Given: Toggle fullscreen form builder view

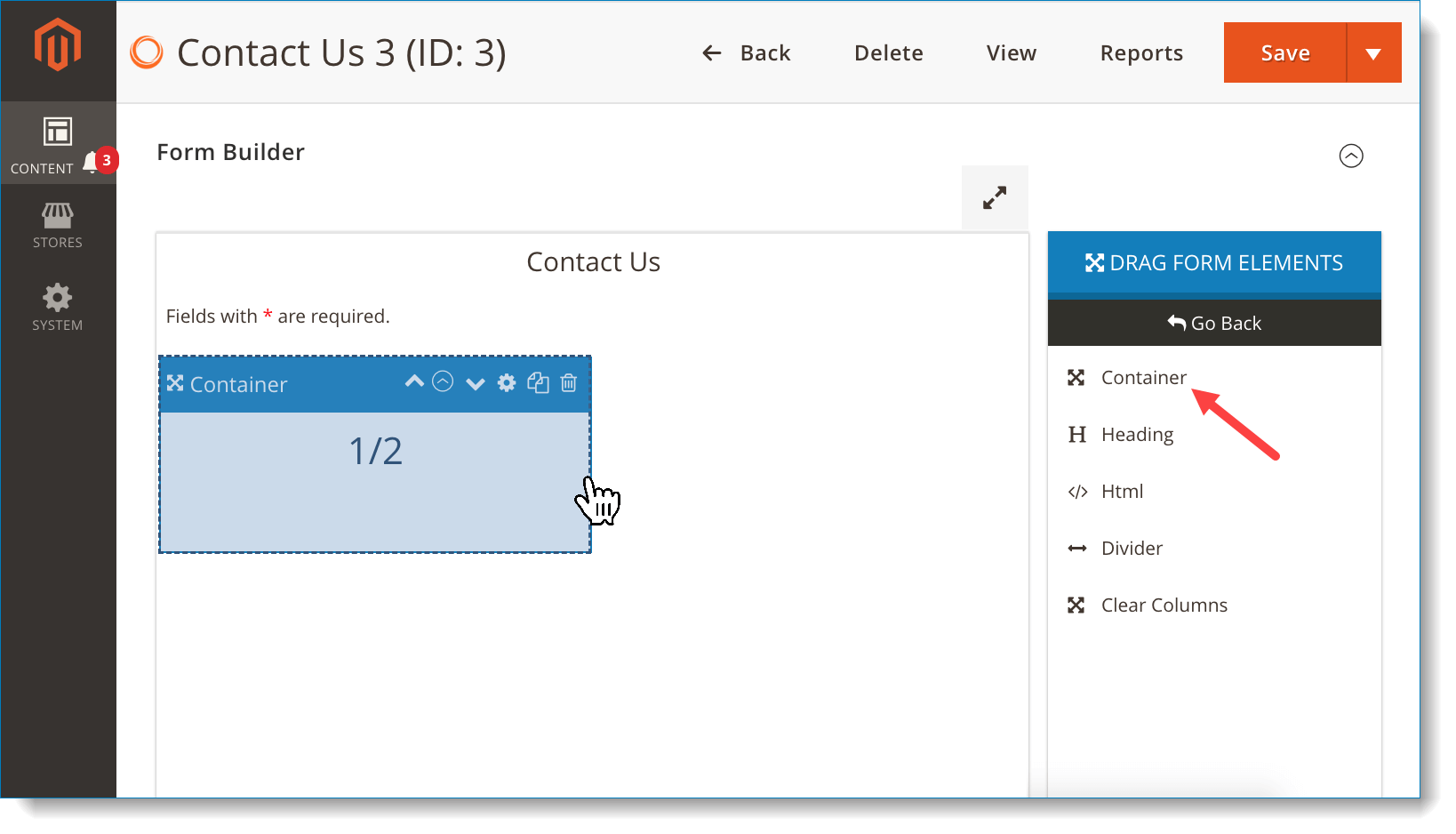Looking at the screenshot, I should coord(995,197).
